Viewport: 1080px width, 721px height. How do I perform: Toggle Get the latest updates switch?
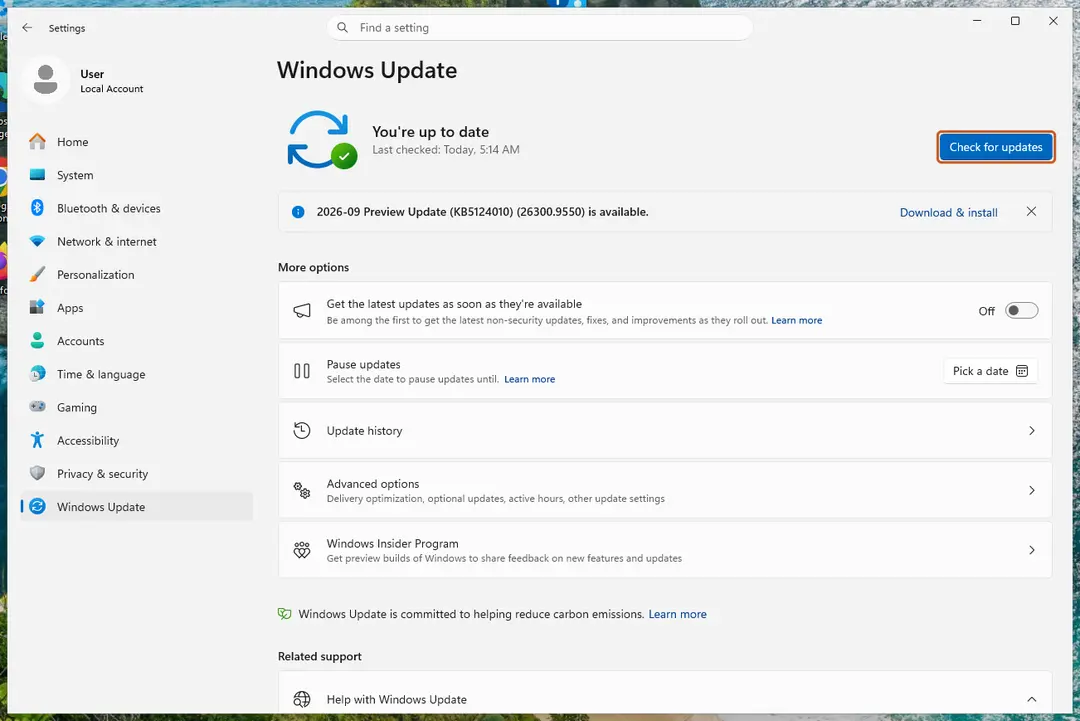pos(1021,311)
